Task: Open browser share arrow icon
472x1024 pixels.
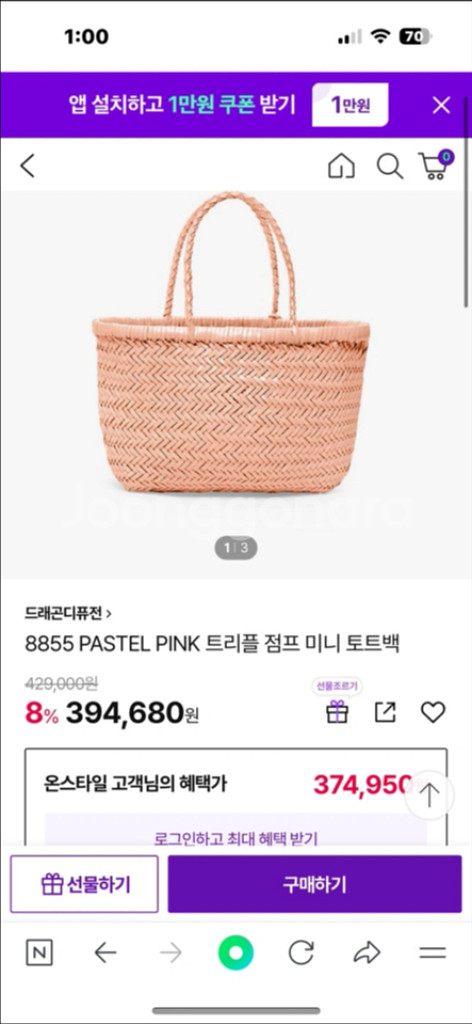Action: point(367,953)
